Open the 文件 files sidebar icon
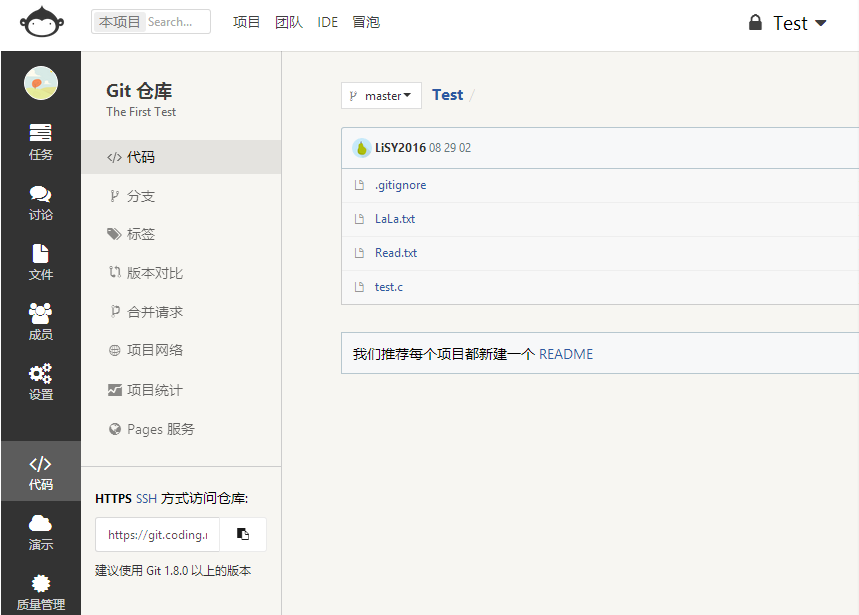The image size is (859, 615). point(41,262)
